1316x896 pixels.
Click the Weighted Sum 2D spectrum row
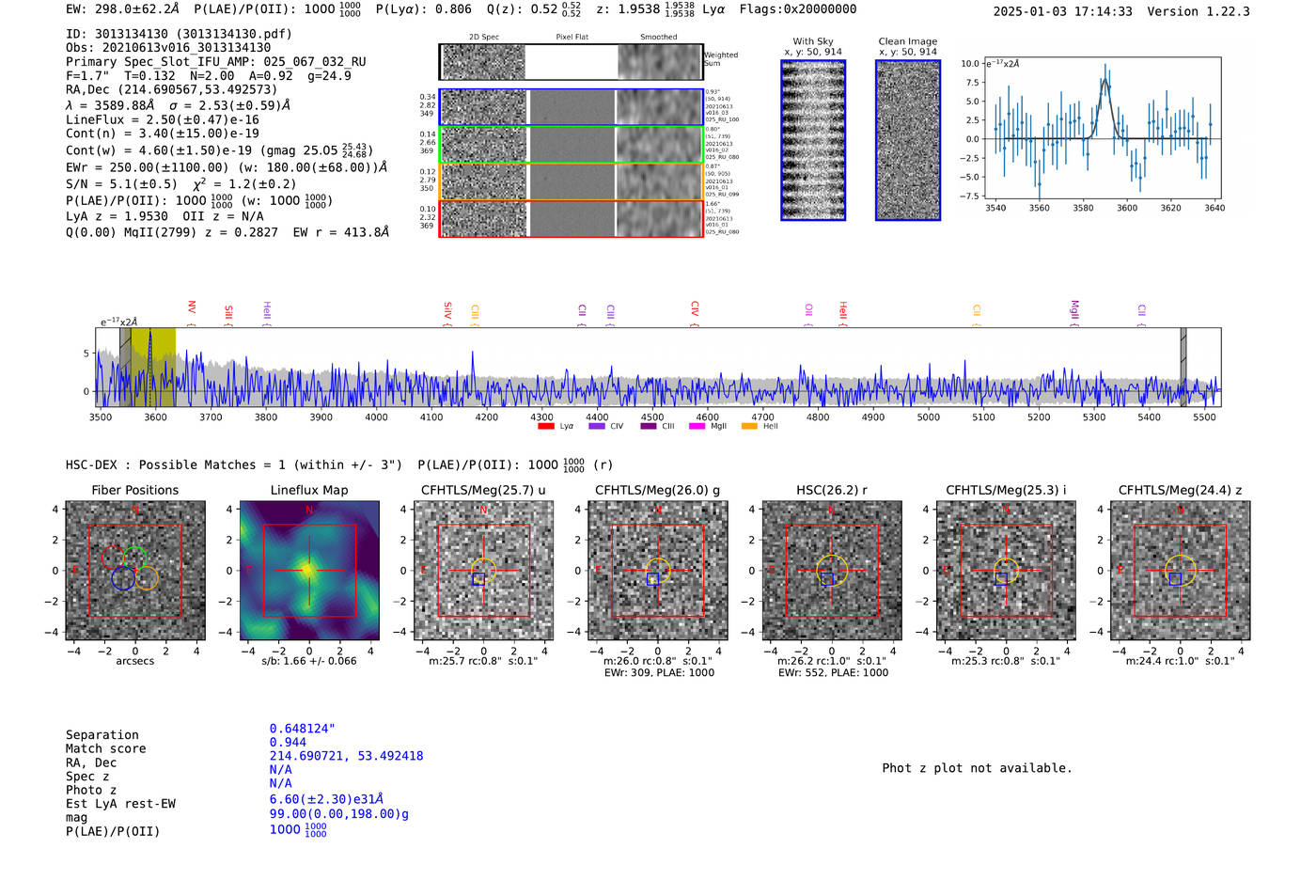572,62
